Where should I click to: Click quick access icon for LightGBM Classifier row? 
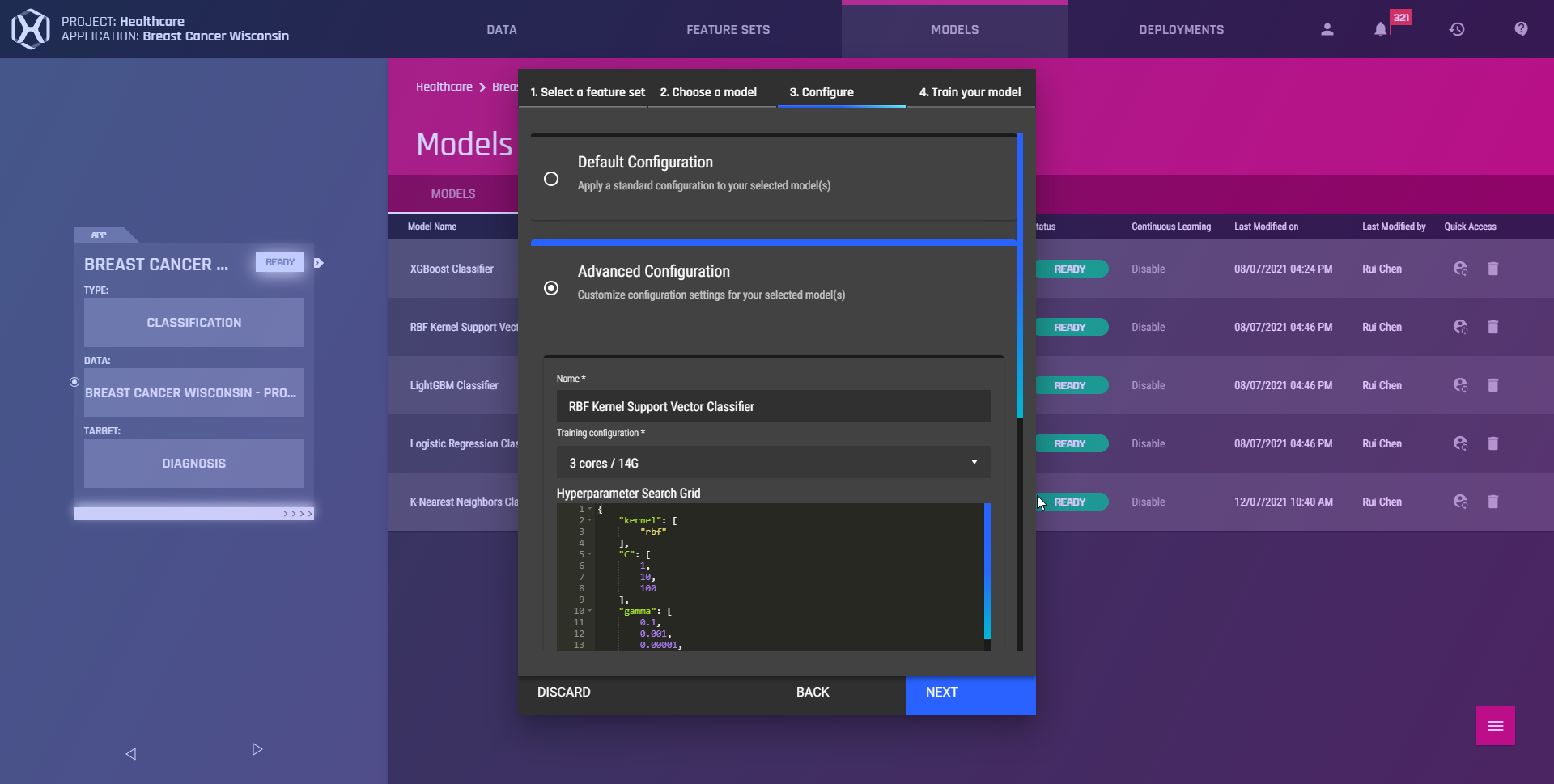coord(1460,385)
